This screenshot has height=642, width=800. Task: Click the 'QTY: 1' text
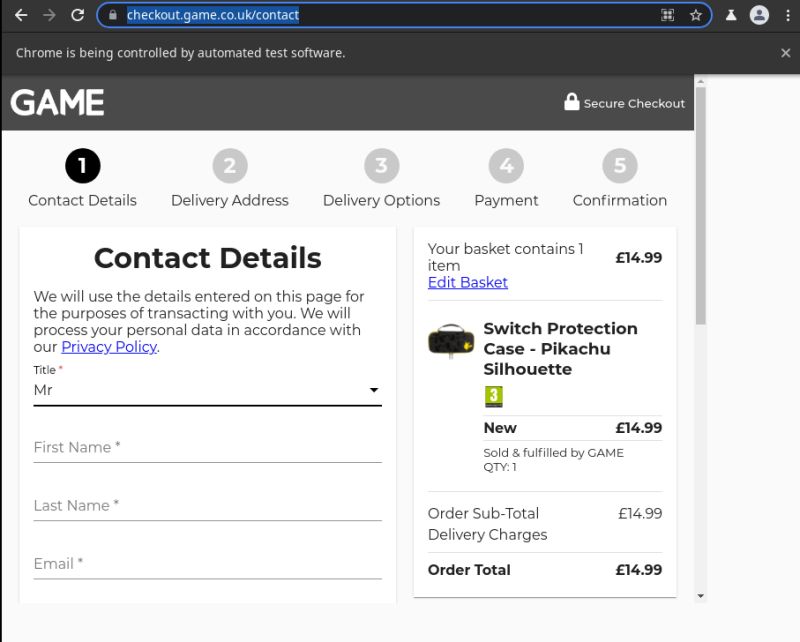tap(500, 467)
